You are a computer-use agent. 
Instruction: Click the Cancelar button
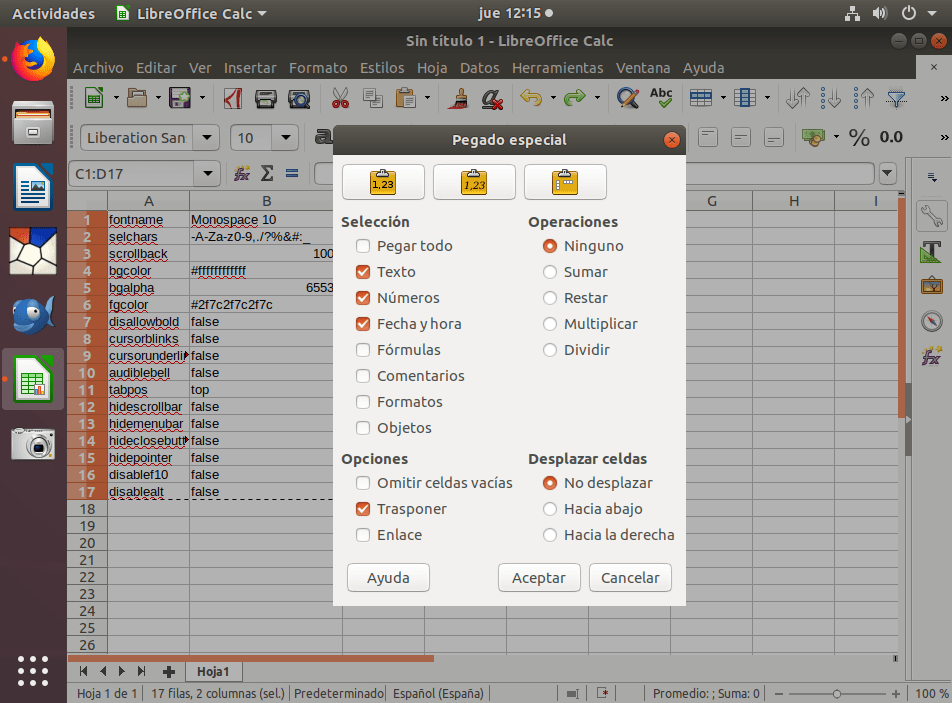(x=630, y=578)
